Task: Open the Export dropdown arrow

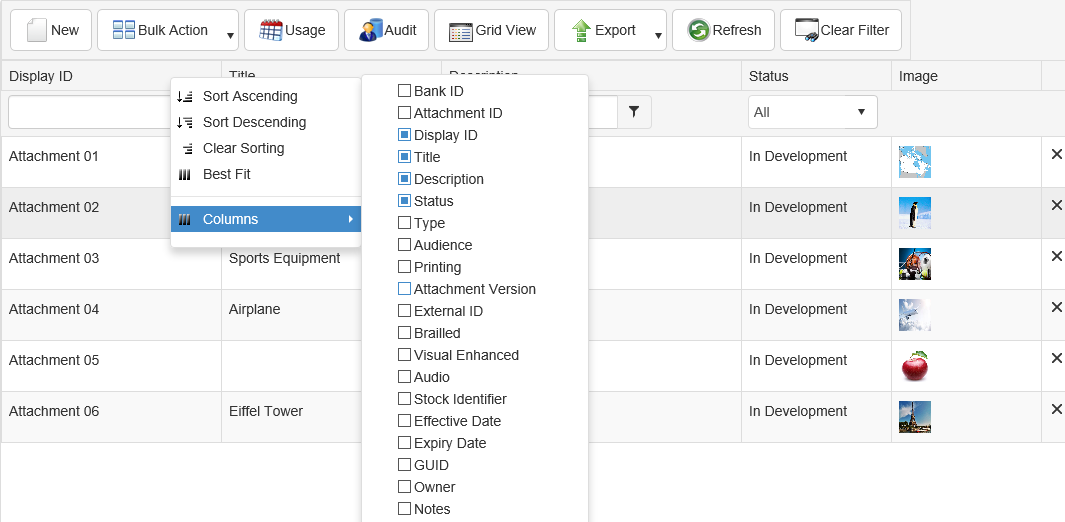Action: click(658, 36)
